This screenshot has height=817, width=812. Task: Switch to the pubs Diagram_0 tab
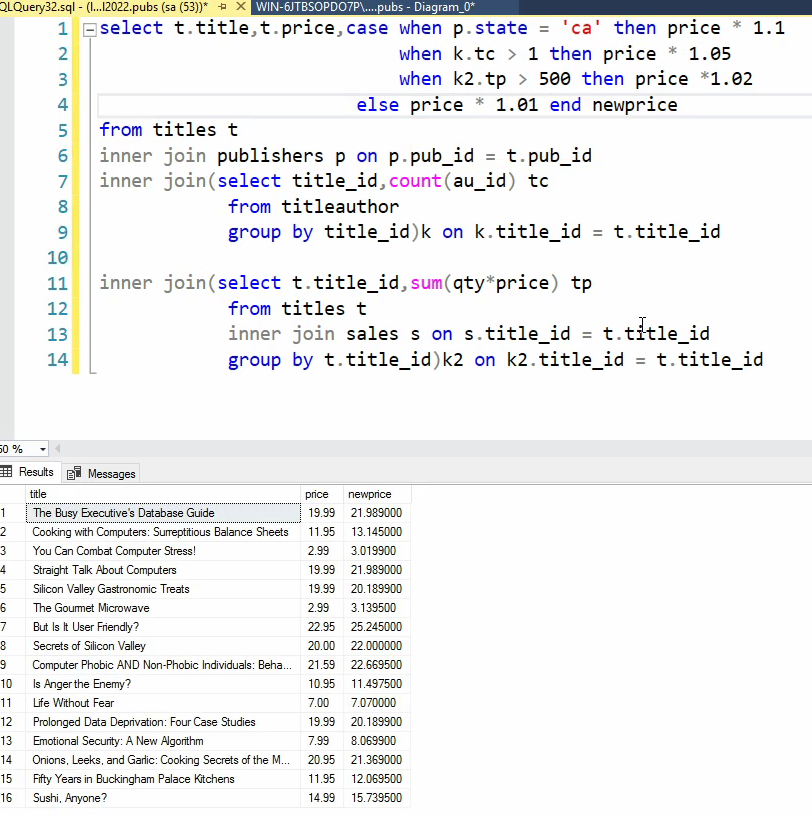(x=365, y=7)
